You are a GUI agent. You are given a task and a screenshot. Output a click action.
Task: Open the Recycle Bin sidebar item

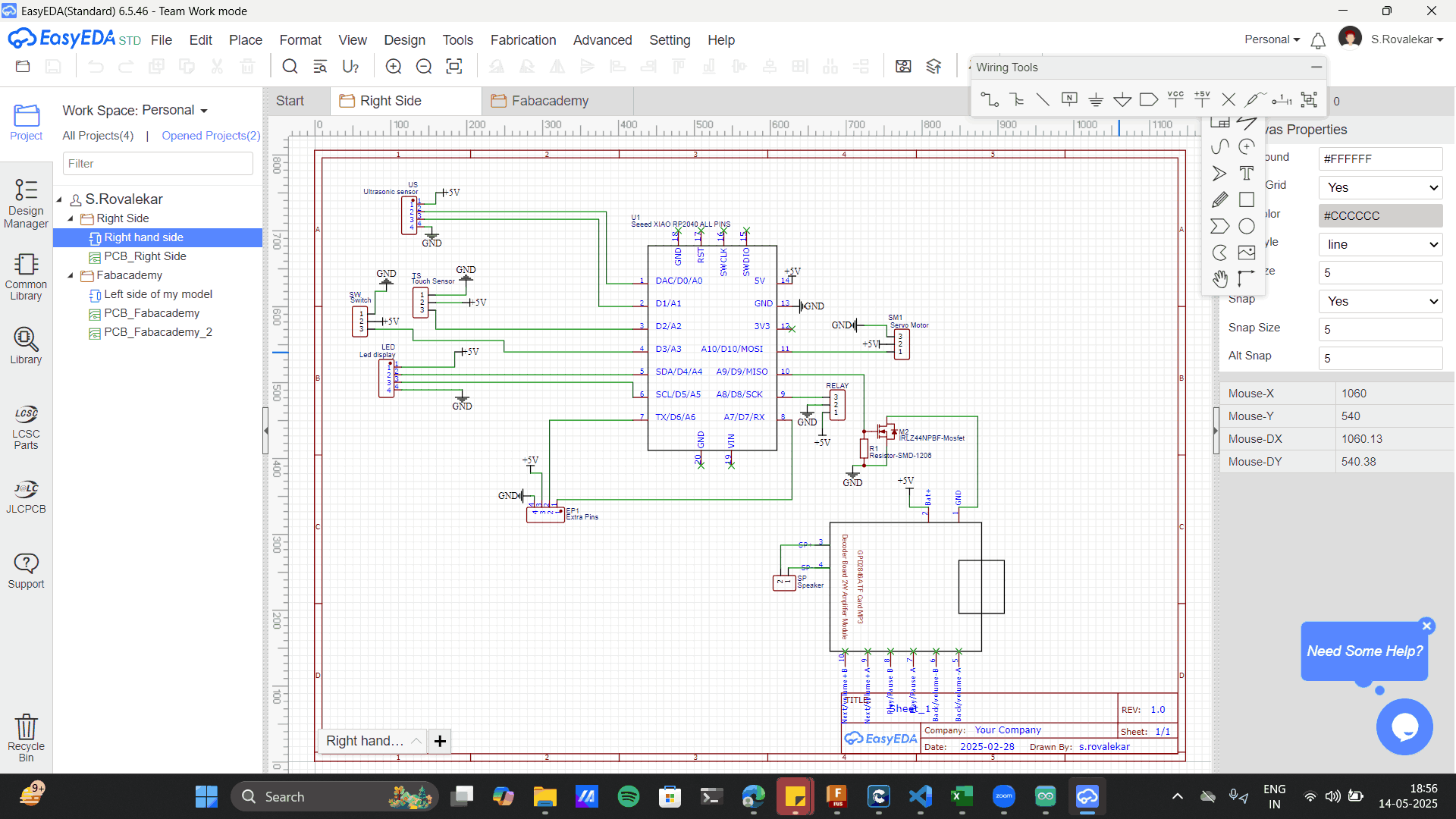(26, 738)
